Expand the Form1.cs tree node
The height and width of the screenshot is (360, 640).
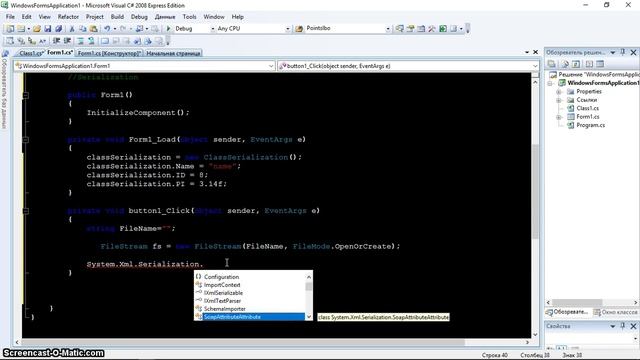coord(559,117)
